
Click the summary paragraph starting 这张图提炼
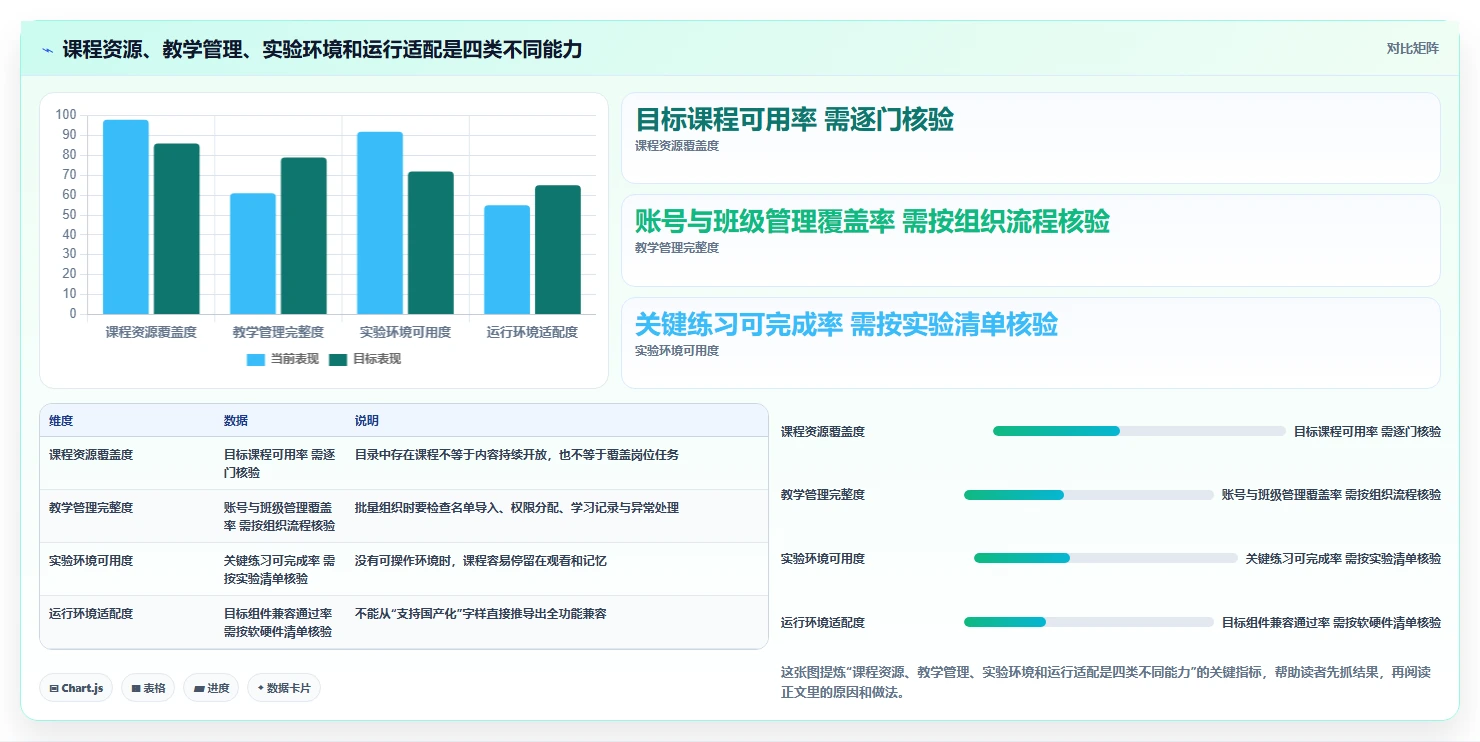[x=1106, y=682]
